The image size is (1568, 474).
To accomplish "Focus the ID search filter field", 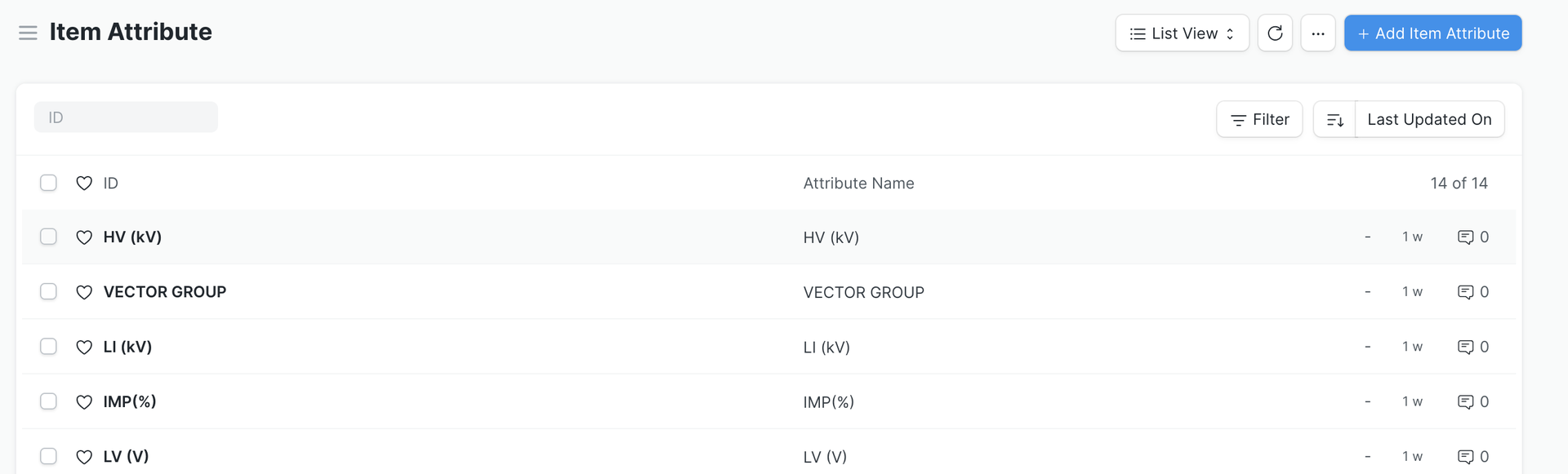I will point(126,117).
